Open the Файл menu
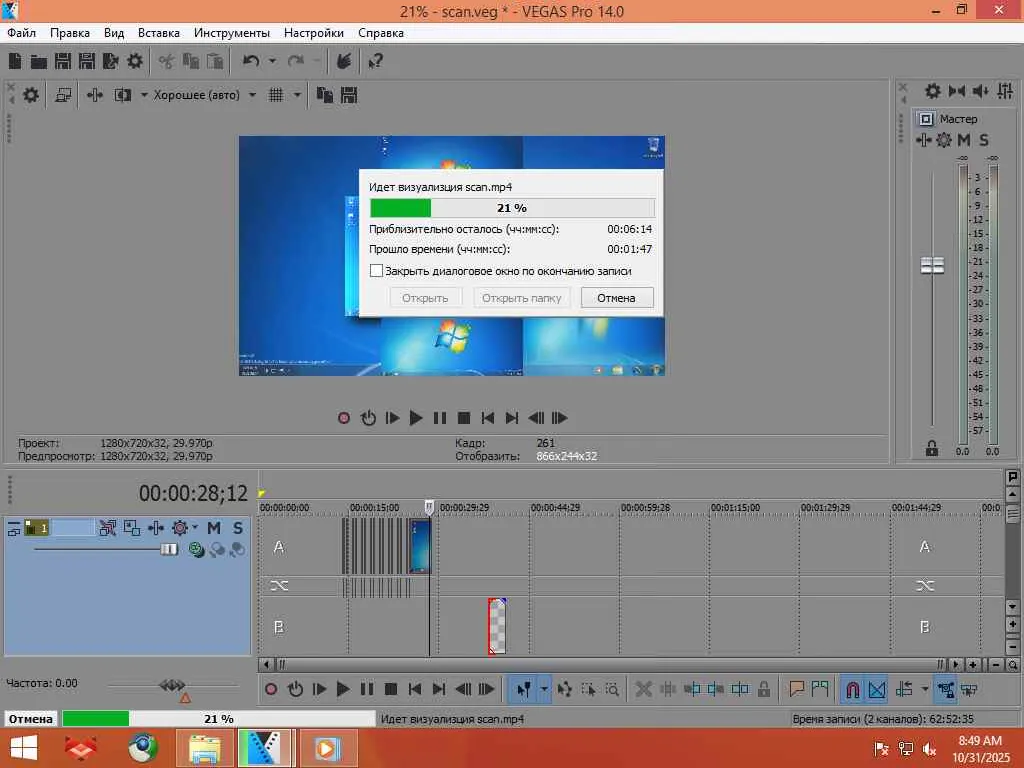This screenshot has height=768, width=1024. [x=22, y=33]
